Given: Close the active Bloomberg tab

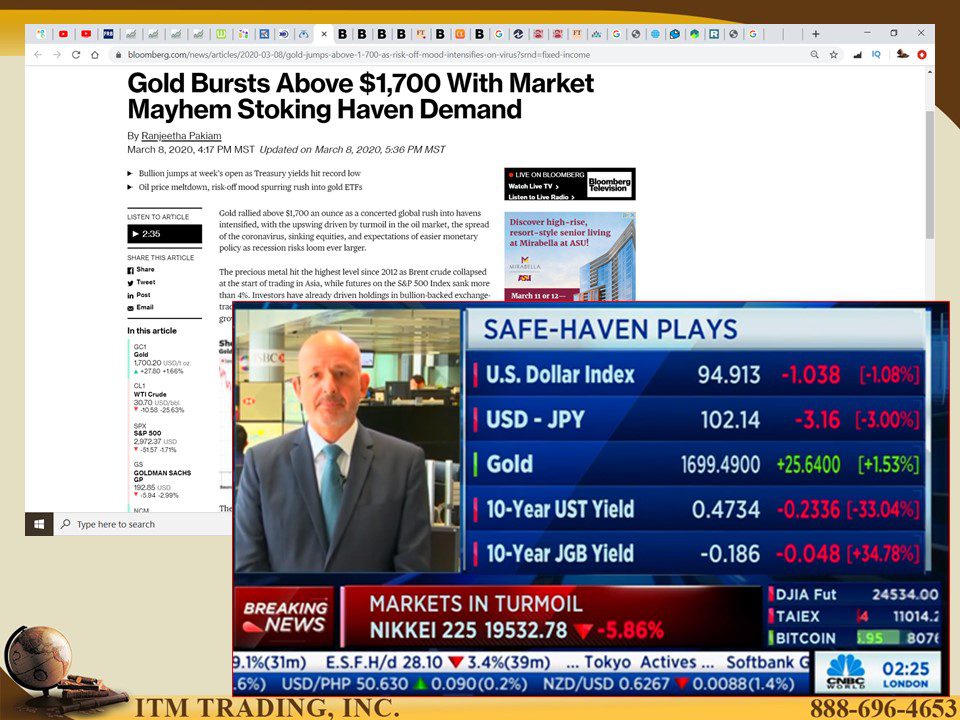Looking at the screenshot, I should click(x=324, y=34).
